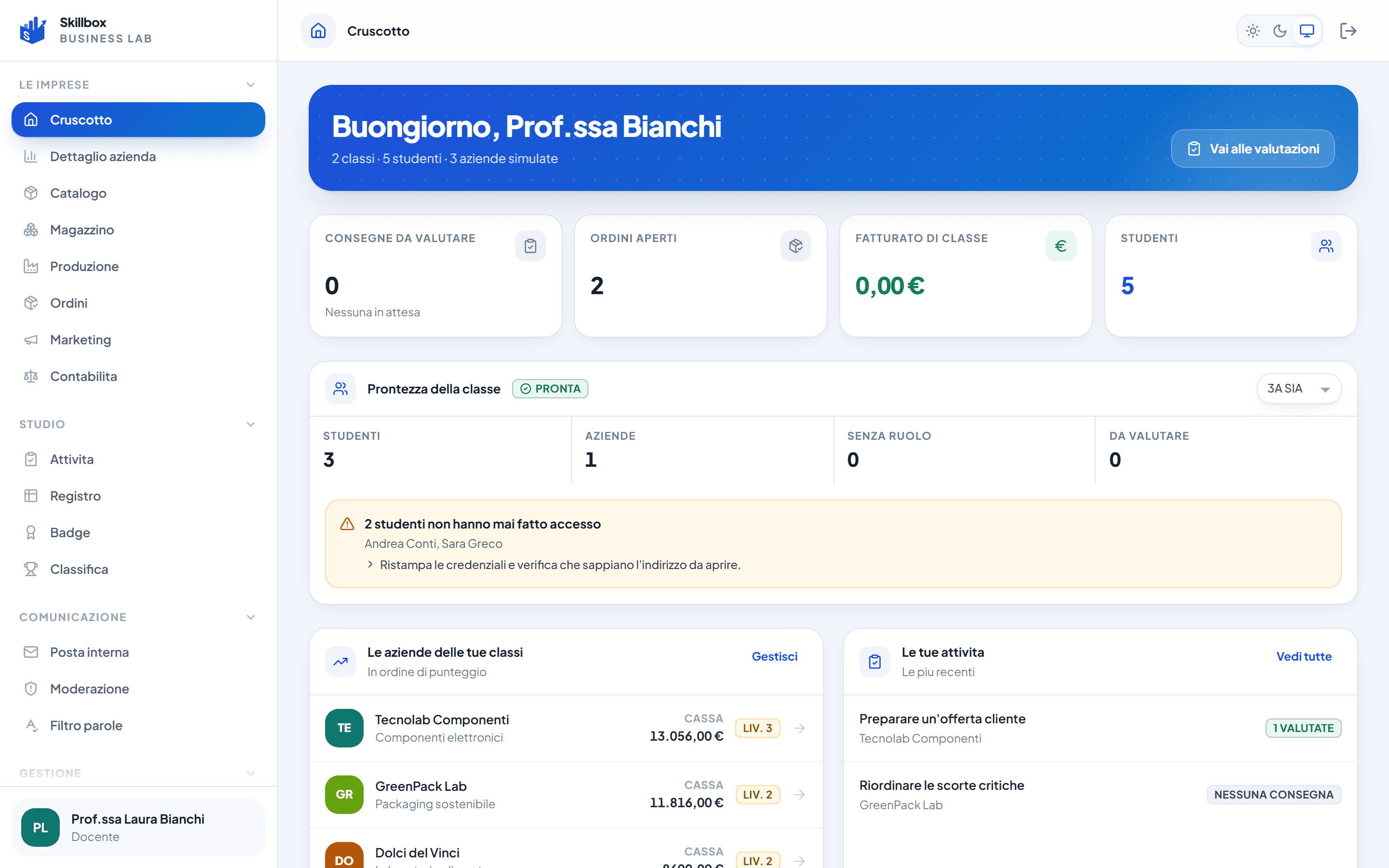1389x868 pixels.
Task: Collapse the GESTIONE sidebar section
Action: coord(251,773)
